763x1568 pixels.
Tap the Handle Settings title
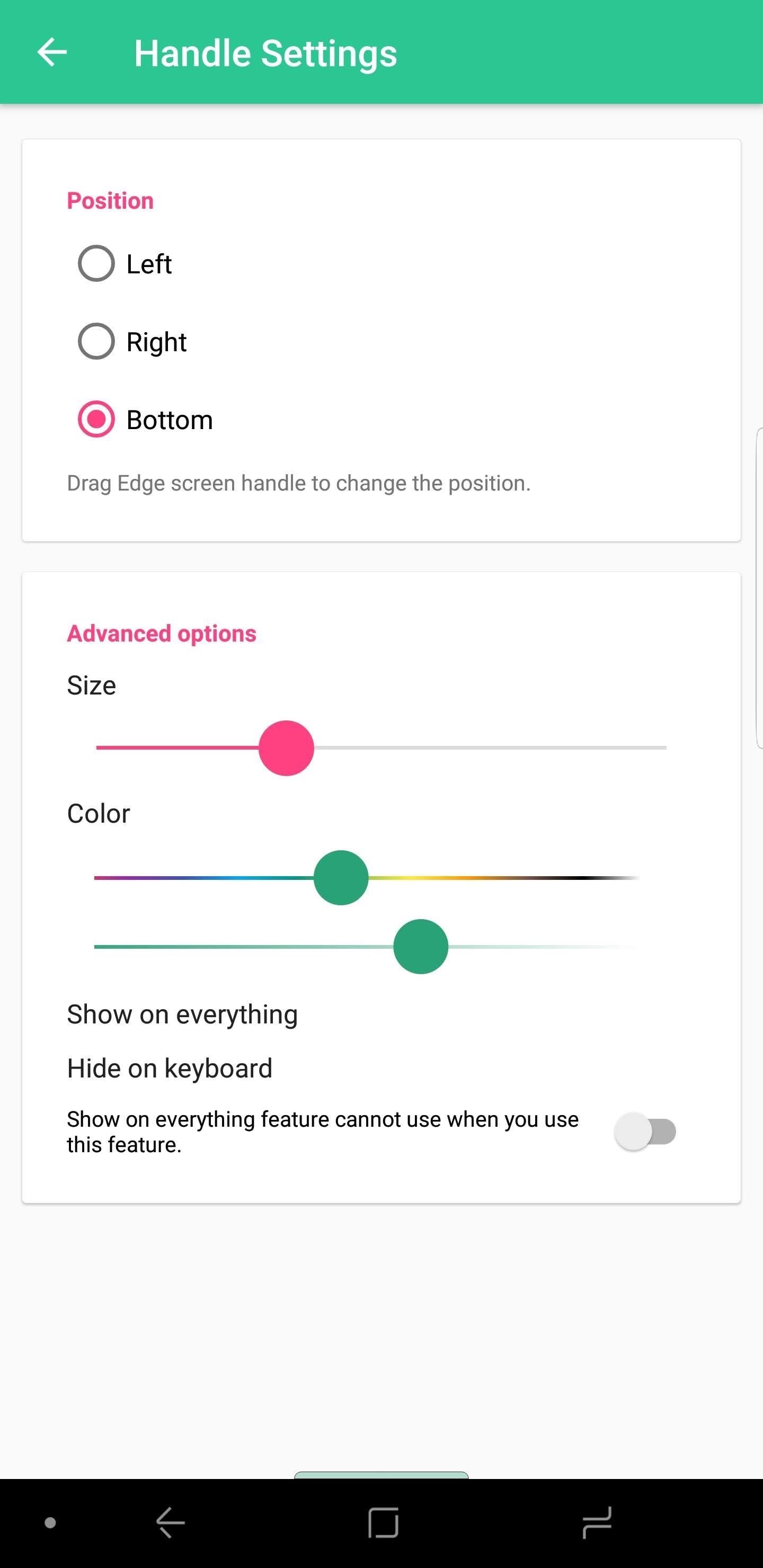coord(265,54)
